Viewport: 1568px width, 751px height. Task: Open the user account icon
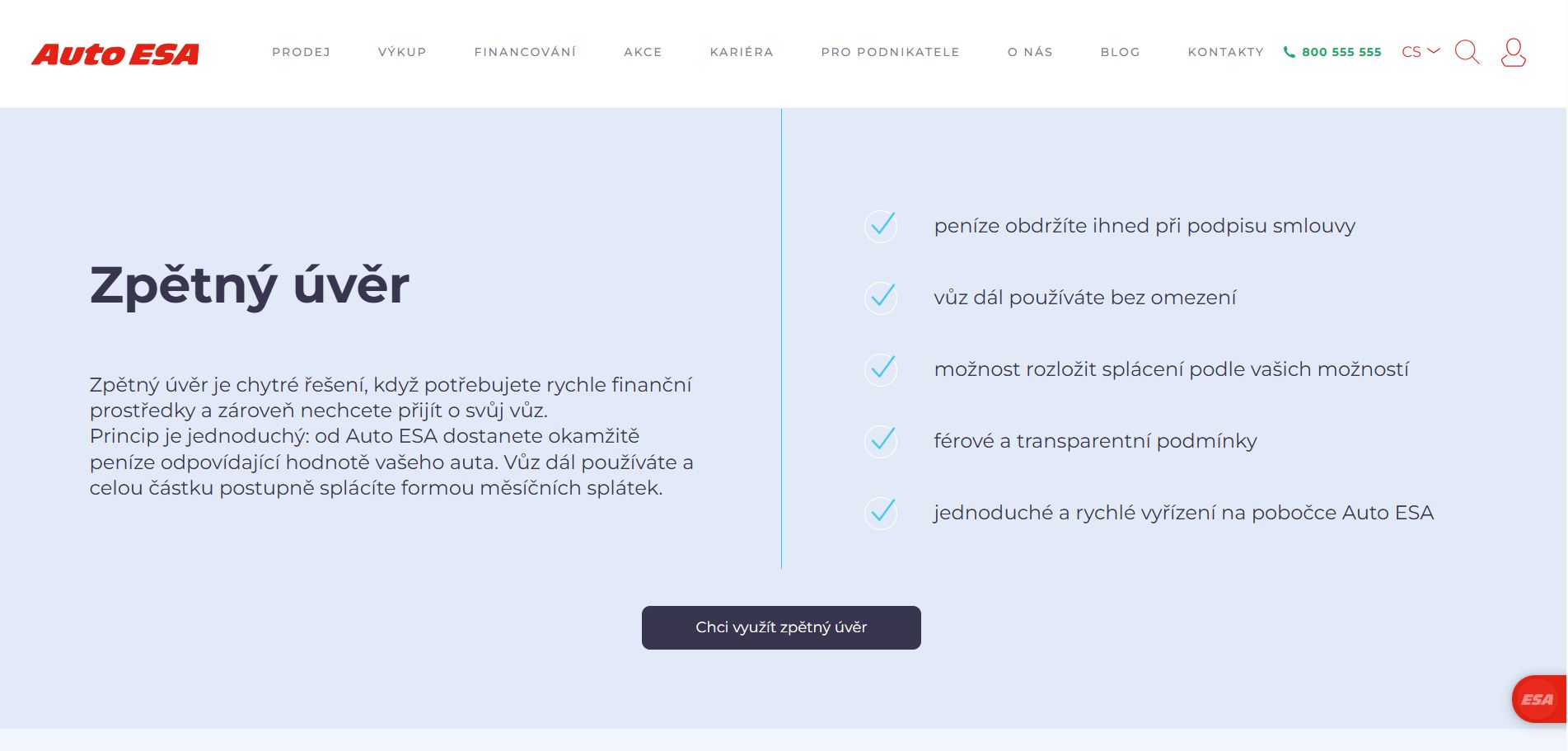click(1513, 52)
